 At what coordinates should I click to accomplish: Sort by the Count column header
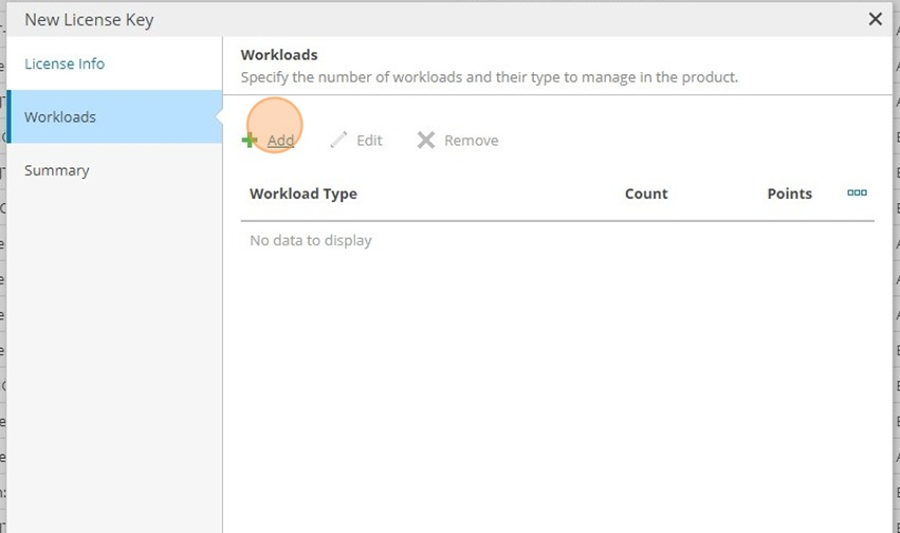coord(646,194)
